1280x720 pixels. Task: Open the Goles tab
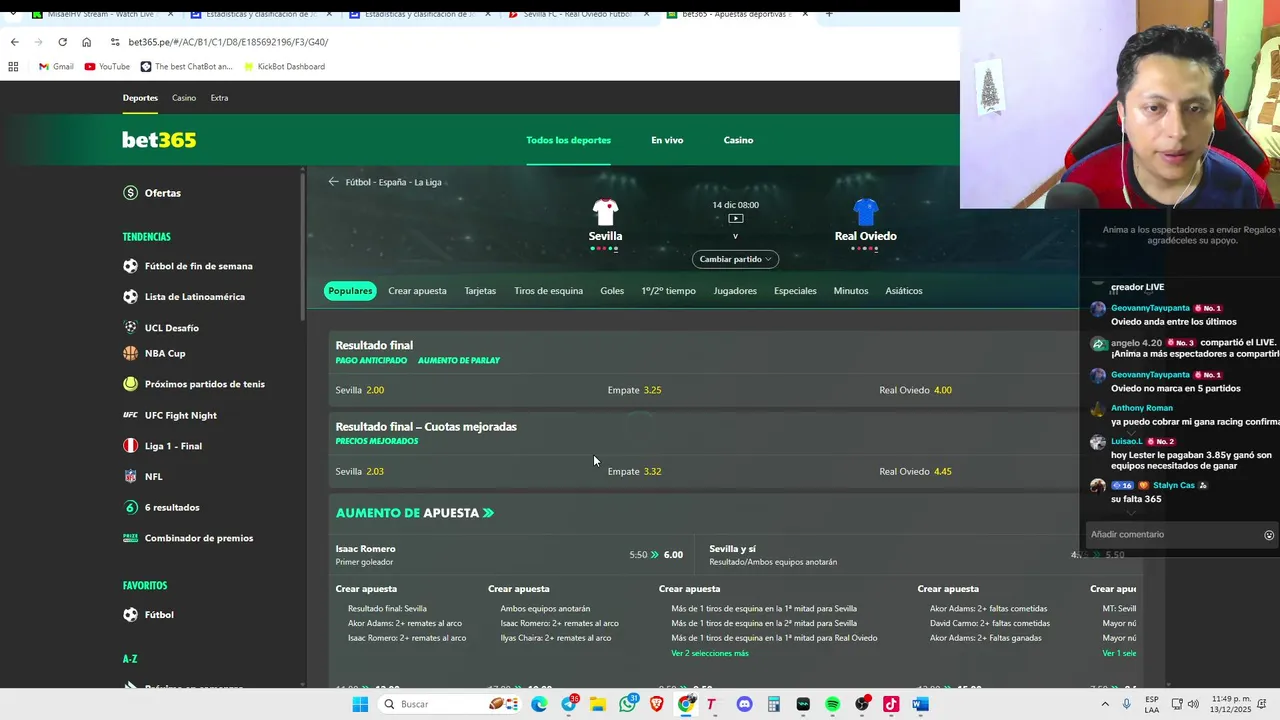click(612, 291)
